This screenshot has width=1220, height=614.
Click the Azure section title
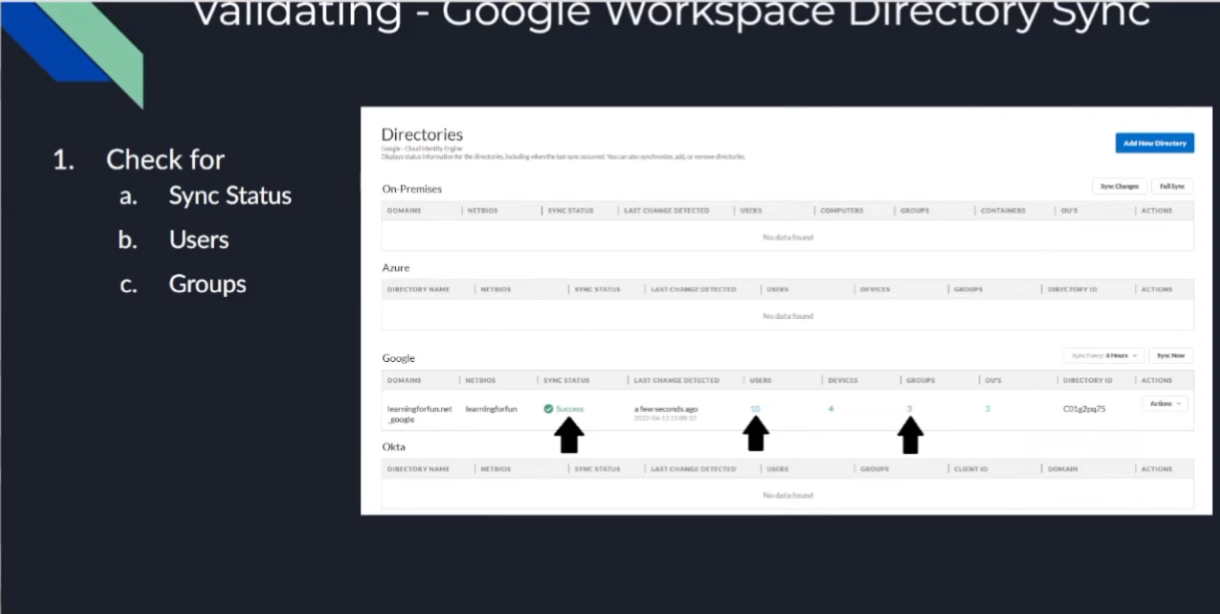[x=396, y=267]
